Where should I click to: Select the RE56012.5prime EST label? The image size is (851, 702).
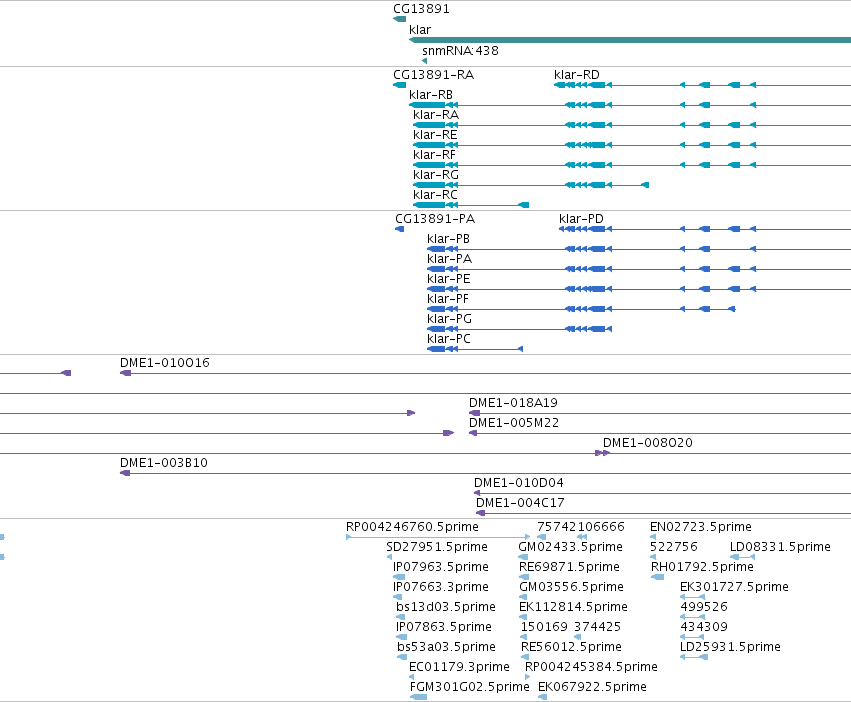[x=571, y=647]
